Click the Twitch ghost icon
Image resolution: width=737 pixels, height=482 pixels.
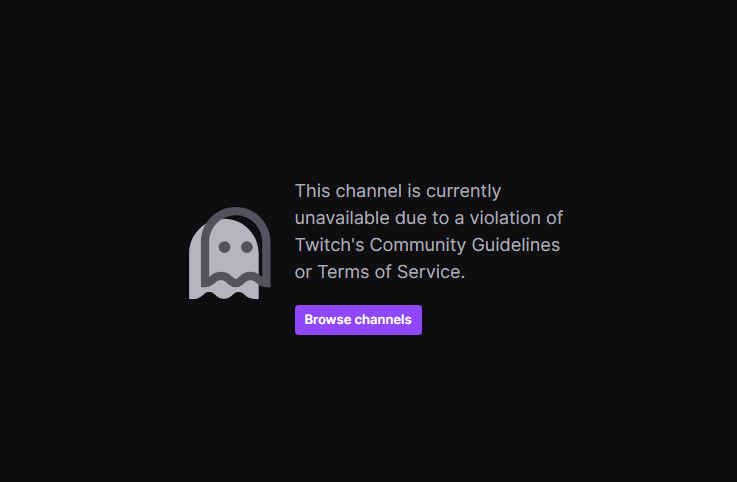pos(229,253)
